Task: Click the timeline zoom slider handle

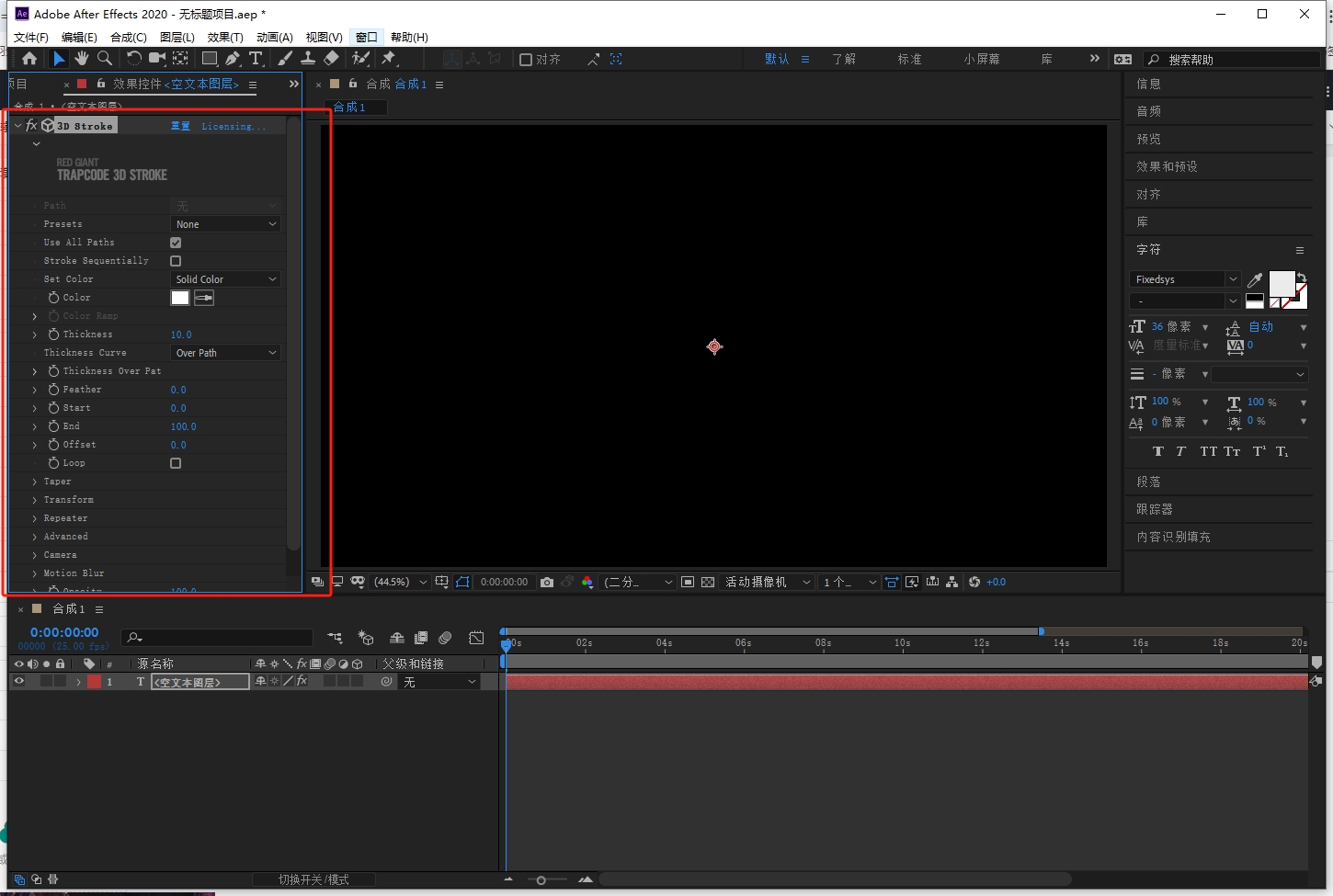Action: coord(541,880)
